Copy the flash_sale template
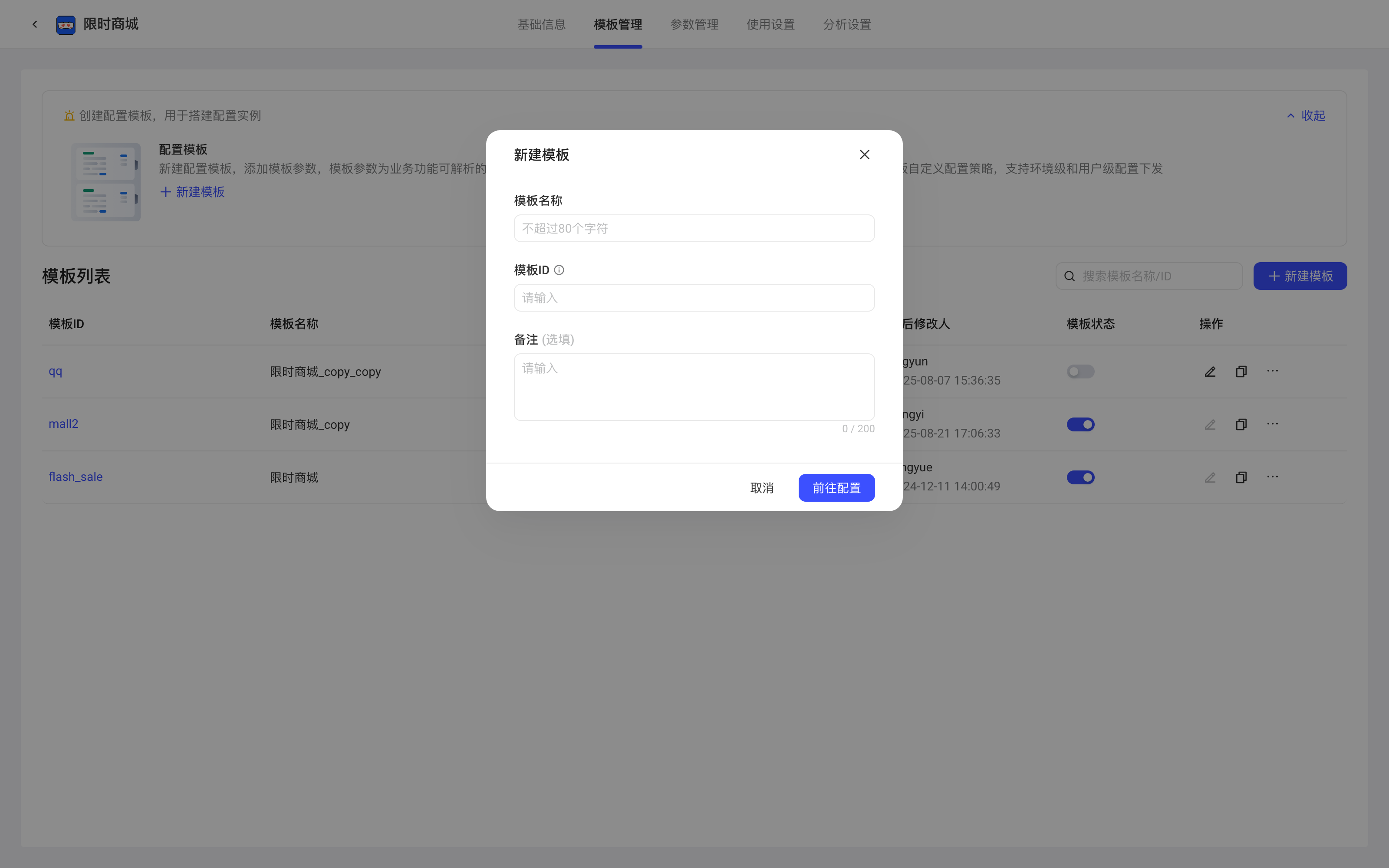The image size is (1389, 868). click(1241, 477)
